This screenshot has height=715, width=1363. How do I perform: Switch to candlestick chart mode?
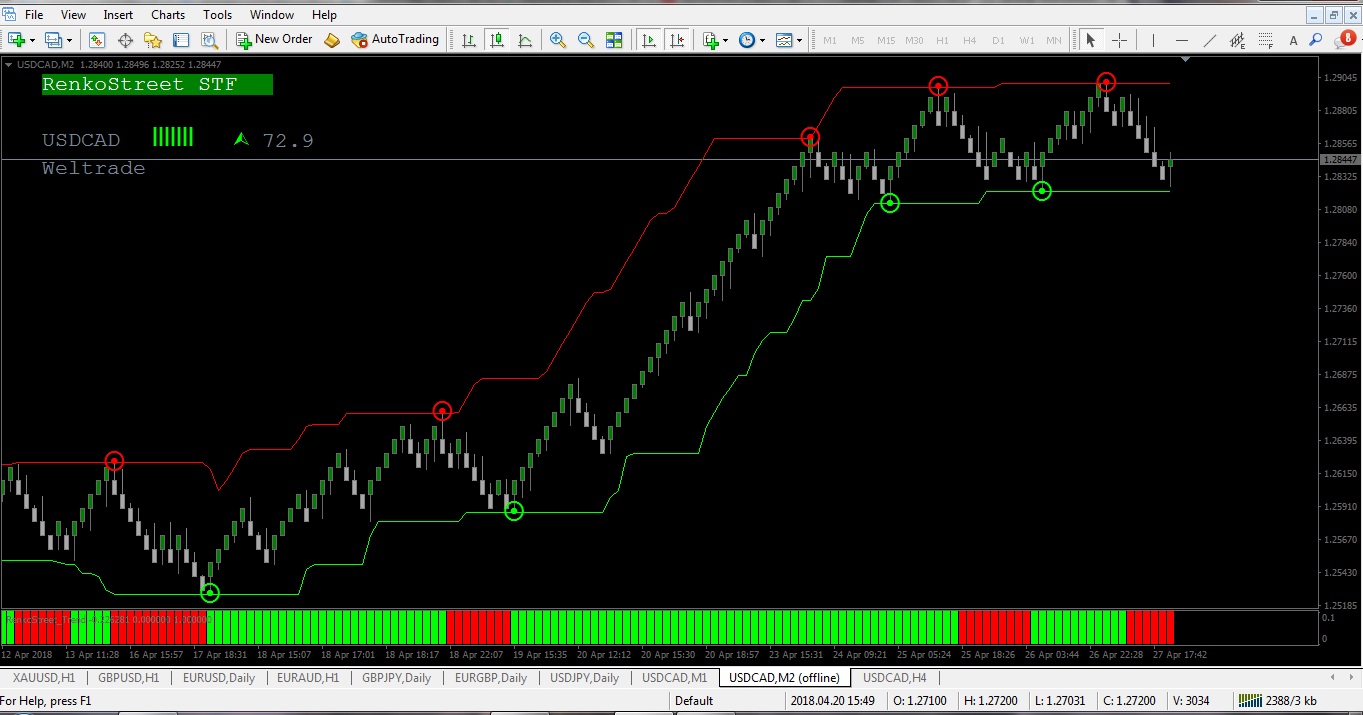[496, 40]
